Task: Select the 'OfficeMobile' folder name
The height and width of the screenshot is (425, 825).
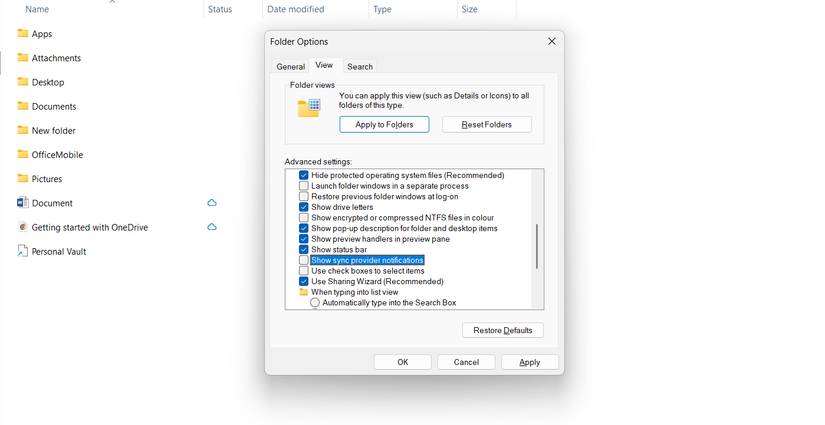Action: point(57,155)
